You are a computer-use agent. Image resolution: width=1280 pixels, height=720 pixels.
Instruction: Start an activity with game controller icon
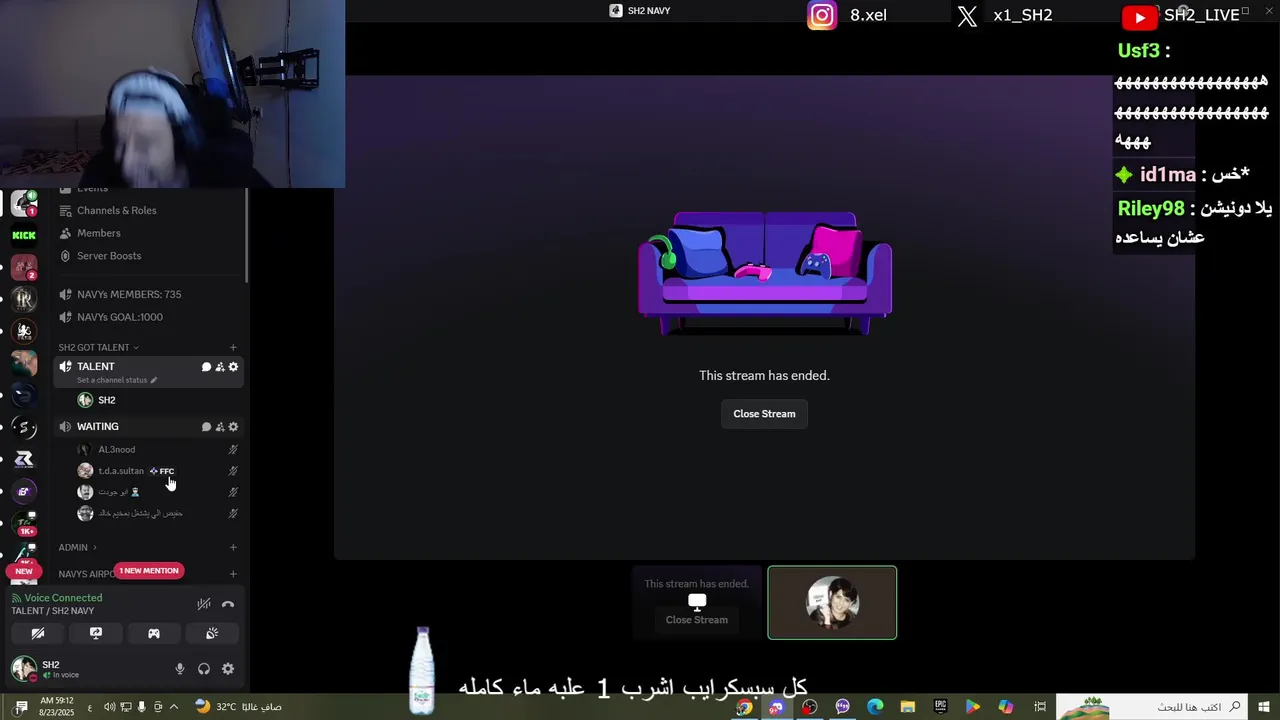pos(154,633)
